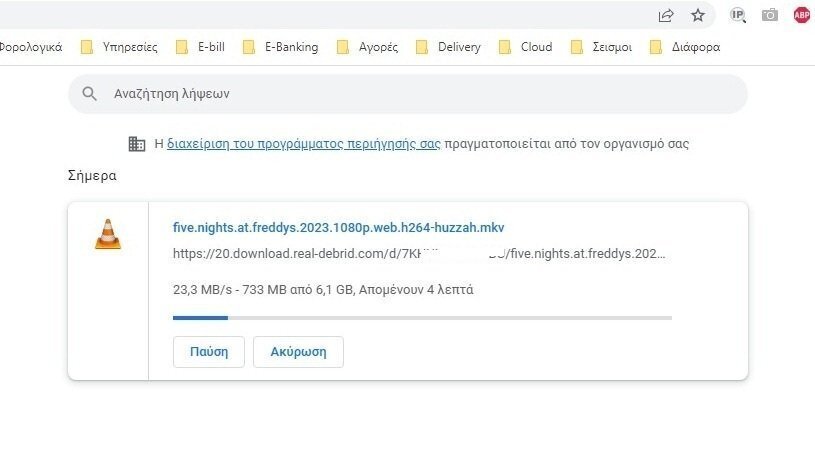Click the download progress bar
The width and height of the screenshot is (815, 460).
(422, 318)
